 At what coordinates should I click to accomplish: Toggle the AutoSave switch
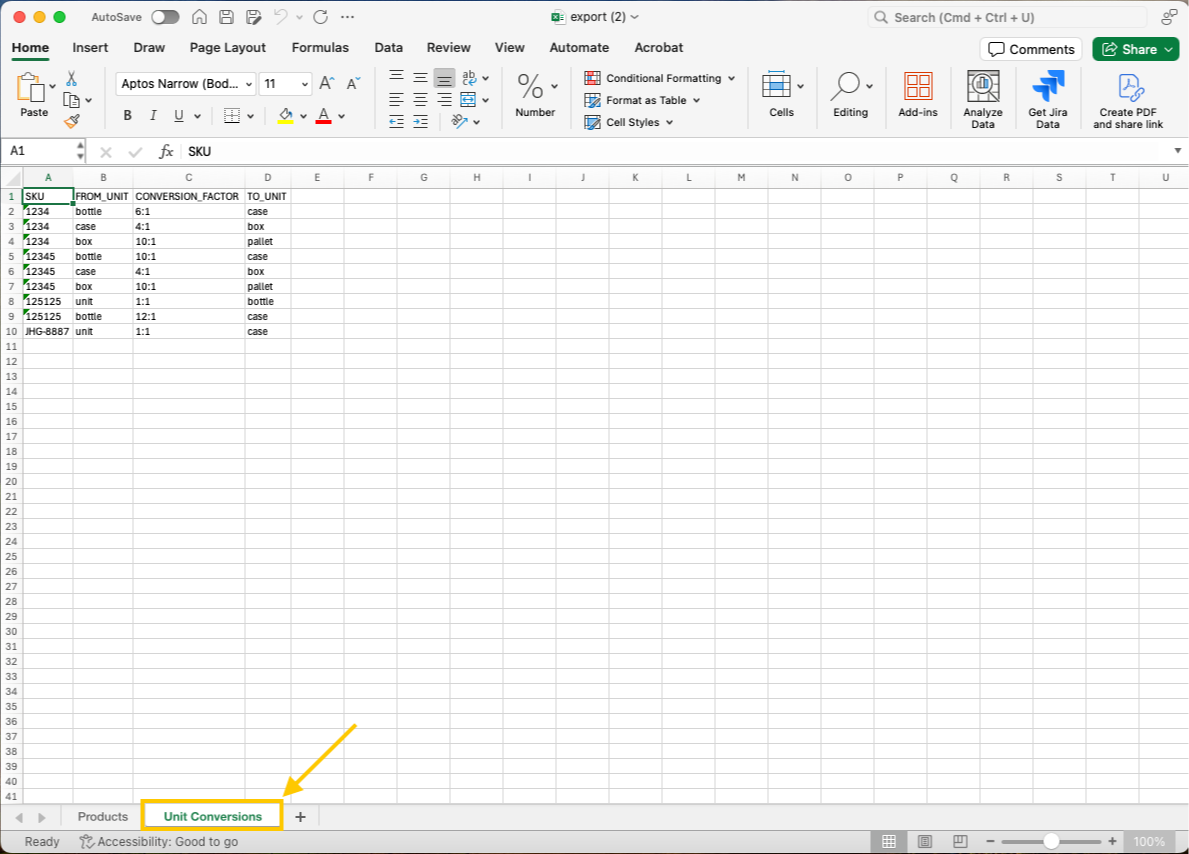tap(165, 17)
